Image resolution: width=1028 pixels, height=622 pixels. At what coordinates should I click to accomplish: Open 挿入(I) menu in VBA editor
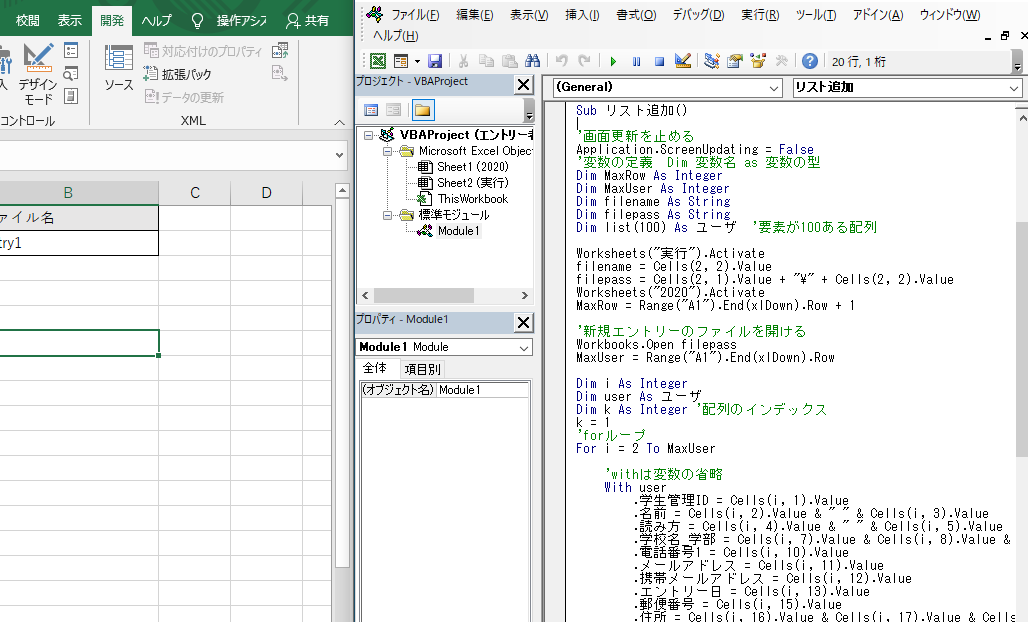[x=582, y=14]
